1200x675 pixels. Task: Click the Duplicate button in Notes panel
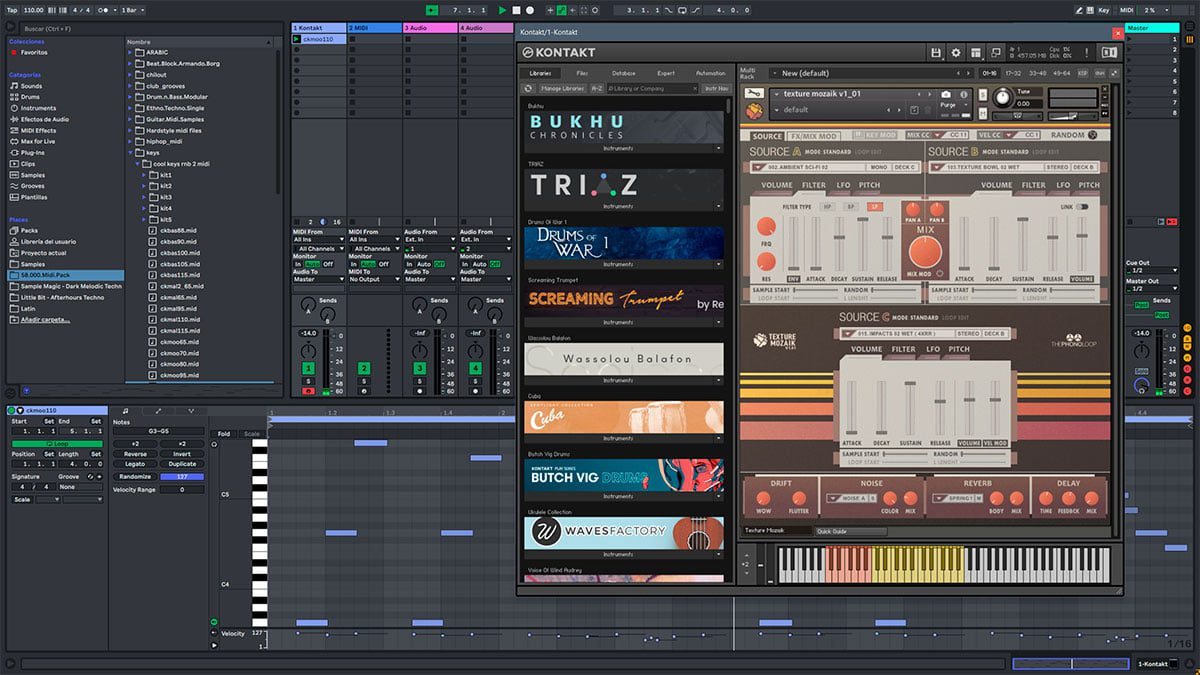[x=182, y=464]
